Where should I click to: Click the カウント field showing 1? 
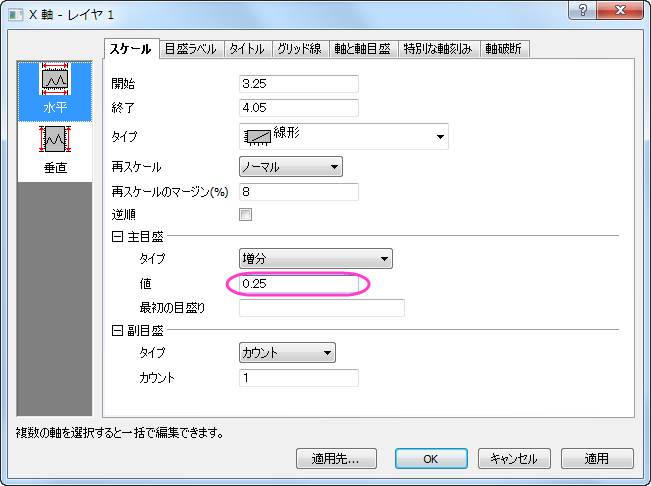pos(299,378)
